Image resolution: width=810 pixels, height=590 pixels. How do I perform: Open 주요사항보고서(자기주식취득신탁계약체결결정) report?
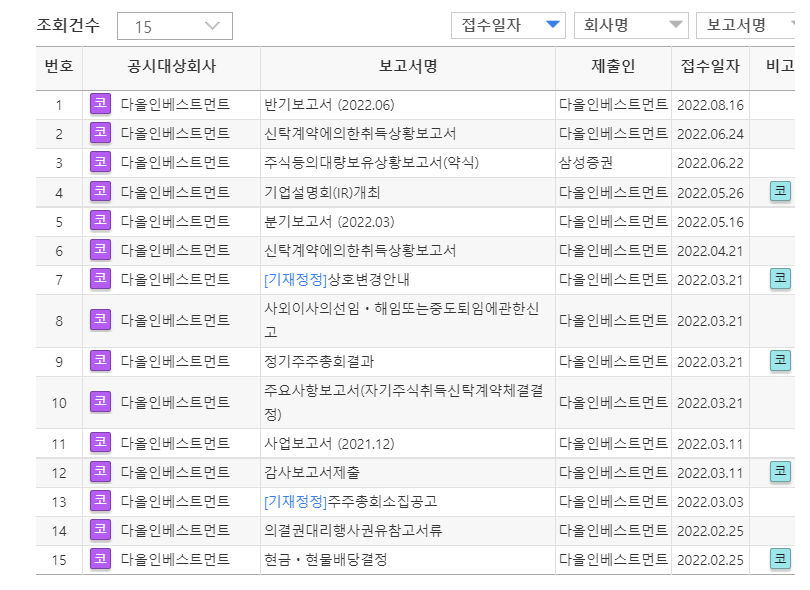pos(403,402)
